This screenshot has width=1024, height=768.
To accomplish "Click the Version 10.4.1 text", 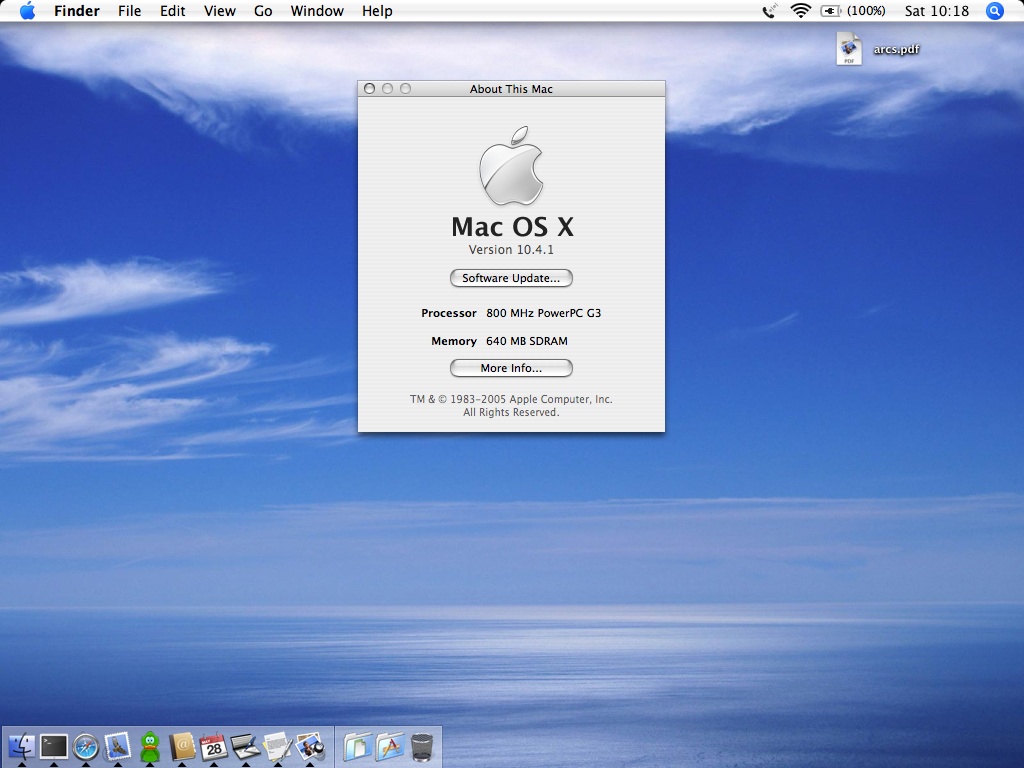I will pyautogui.click(x=511, y=250).
